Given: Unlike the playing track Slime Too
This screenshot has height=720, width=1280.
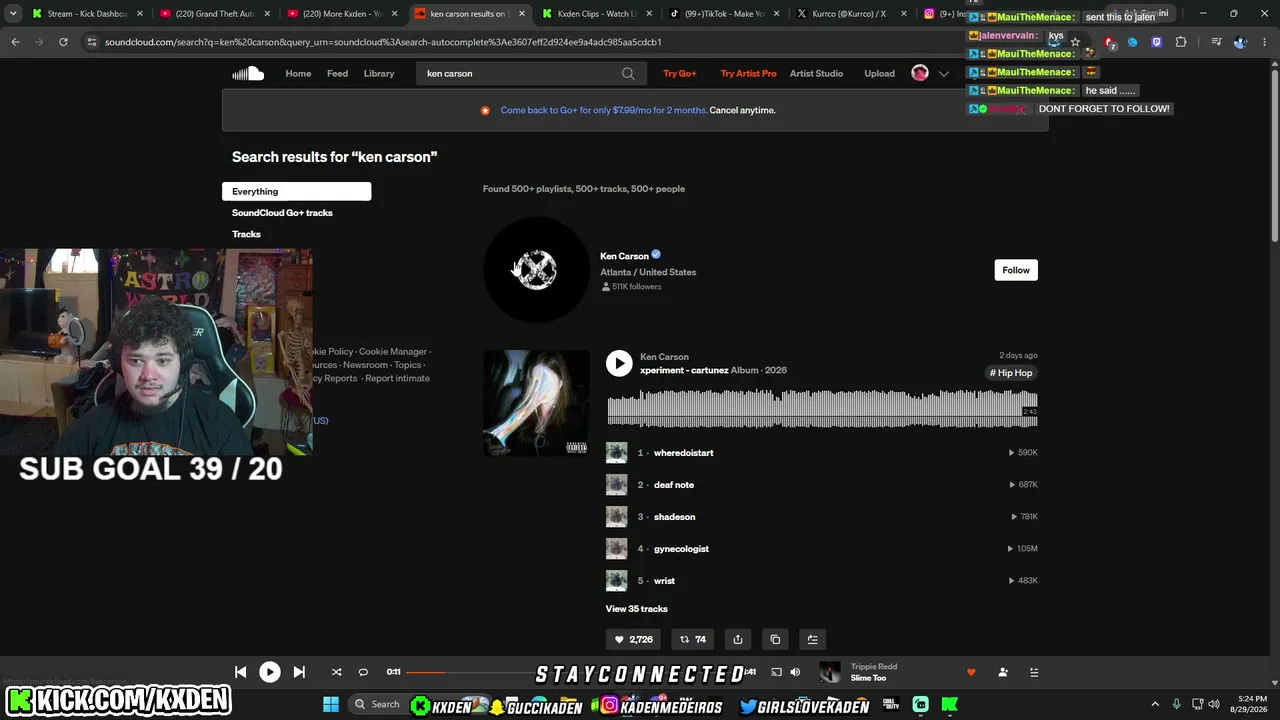Looking at the screenshot, I should (x=971, y=672).
